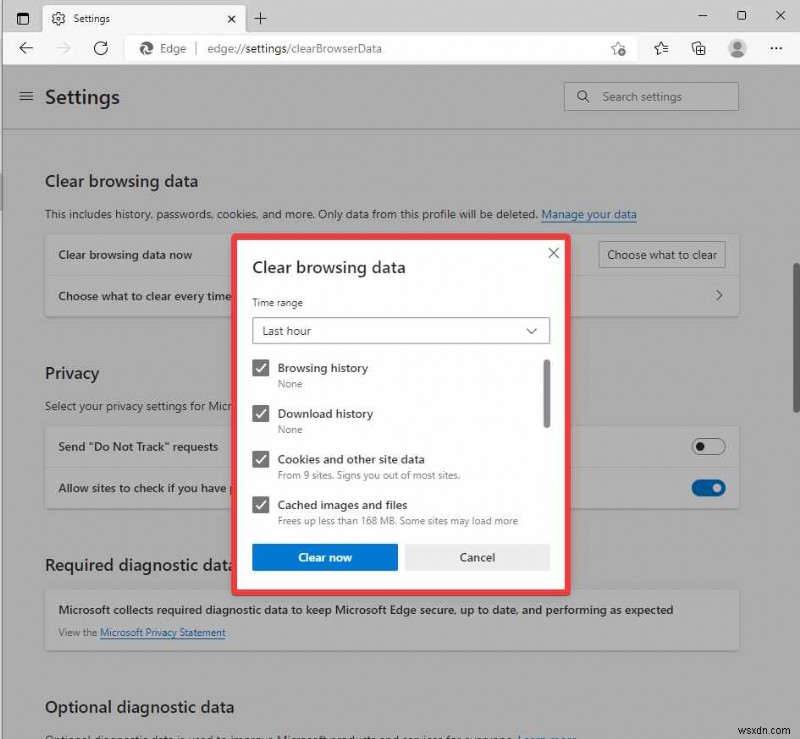Click the browser Back arrow
Screen dimensions: 800x739
click(26, 48)
